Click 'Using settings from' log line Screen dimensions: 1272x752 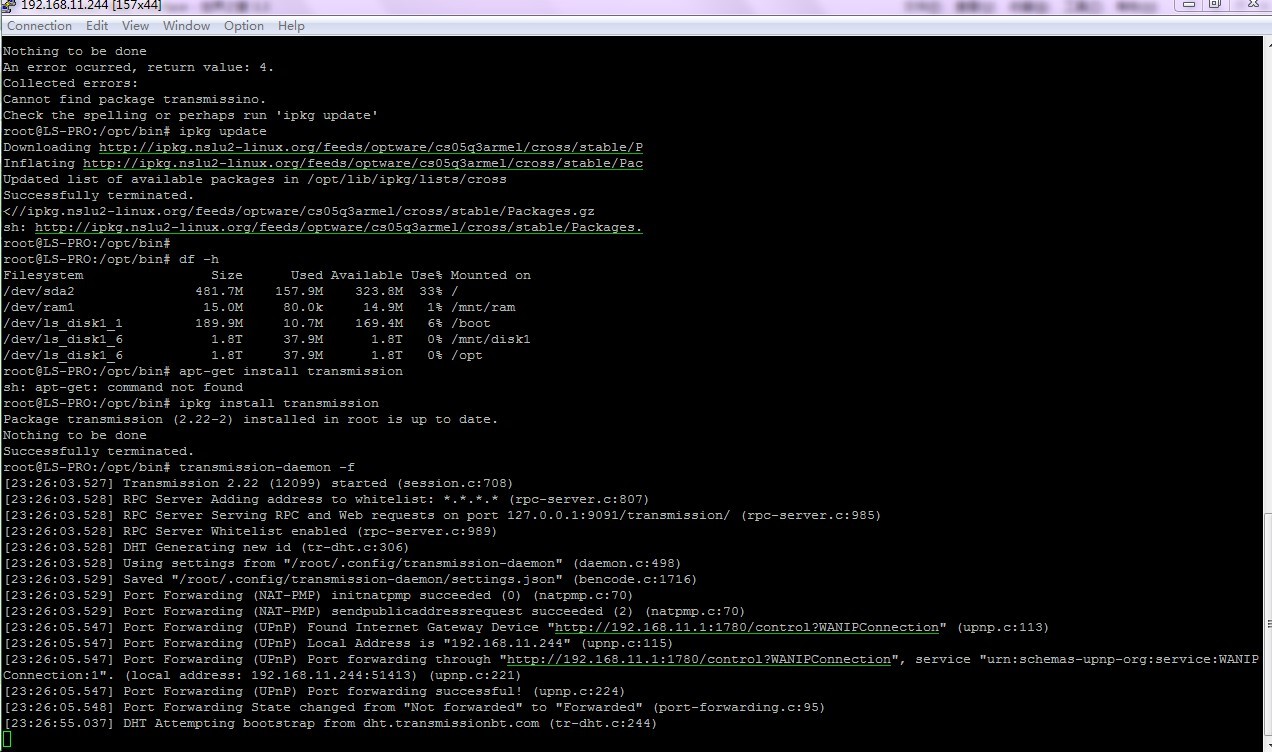(x=343, y=564)
